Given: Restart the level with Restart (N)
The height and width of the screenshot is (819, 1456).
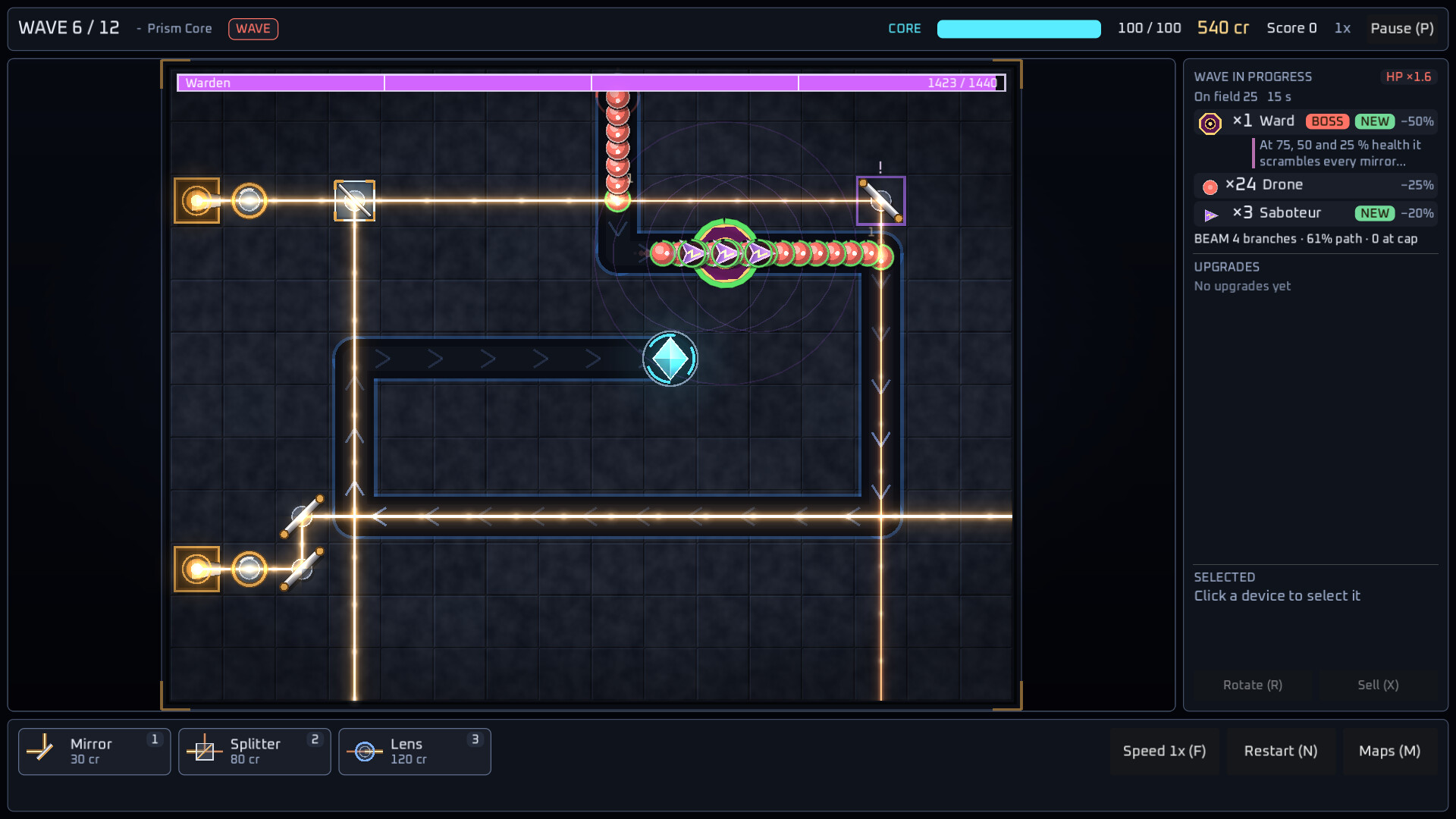Looking at the screenshot, I should coord(1280,751).
